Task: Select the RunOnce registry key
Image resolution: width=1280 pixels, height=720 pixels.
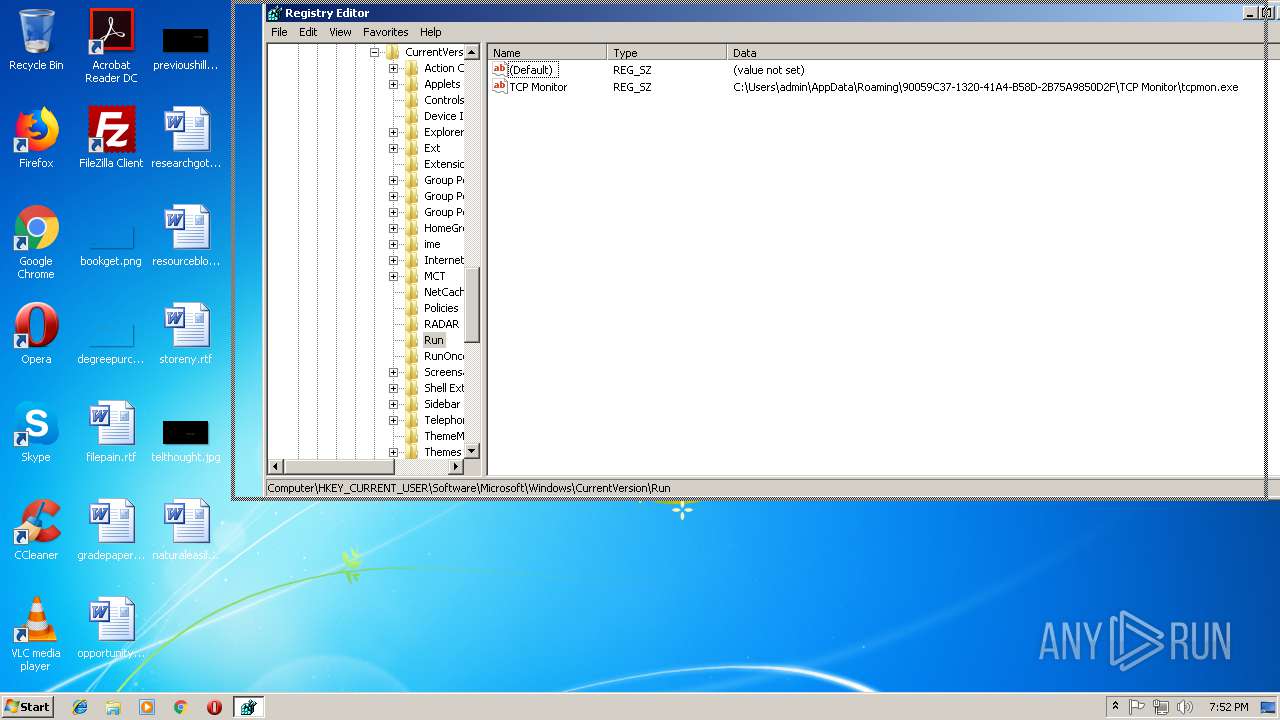Action: [x=444, y=356]
